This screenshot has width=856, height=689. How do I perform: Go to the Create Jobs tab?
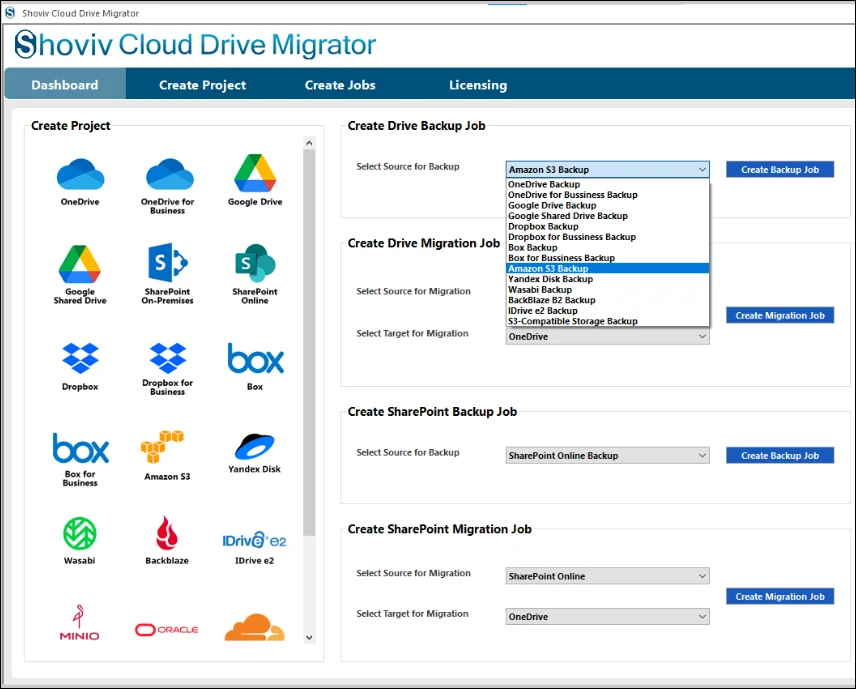(x=340, y=85)
